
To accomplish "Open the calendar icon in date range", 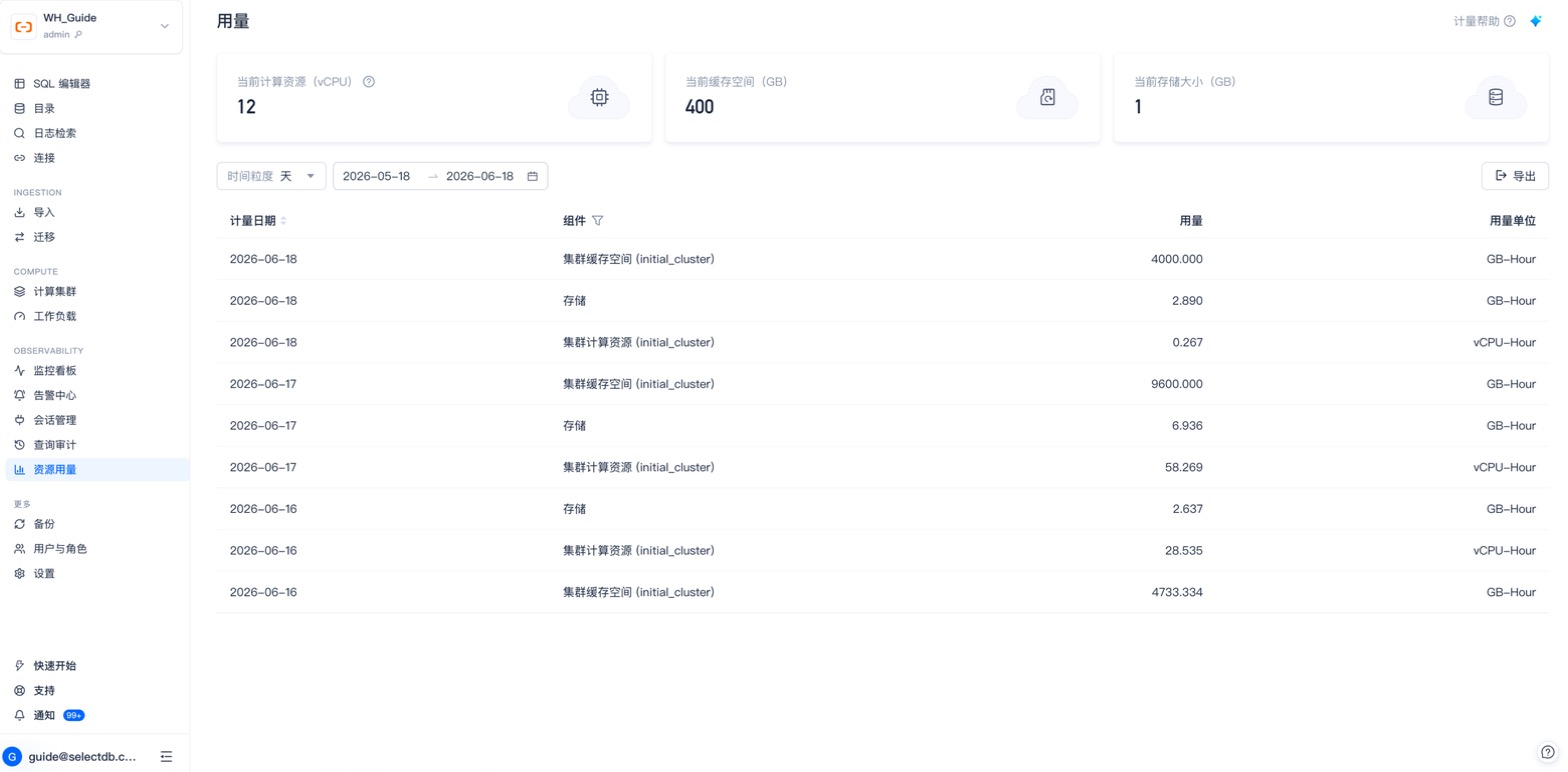I will click(x=532, y=176).
